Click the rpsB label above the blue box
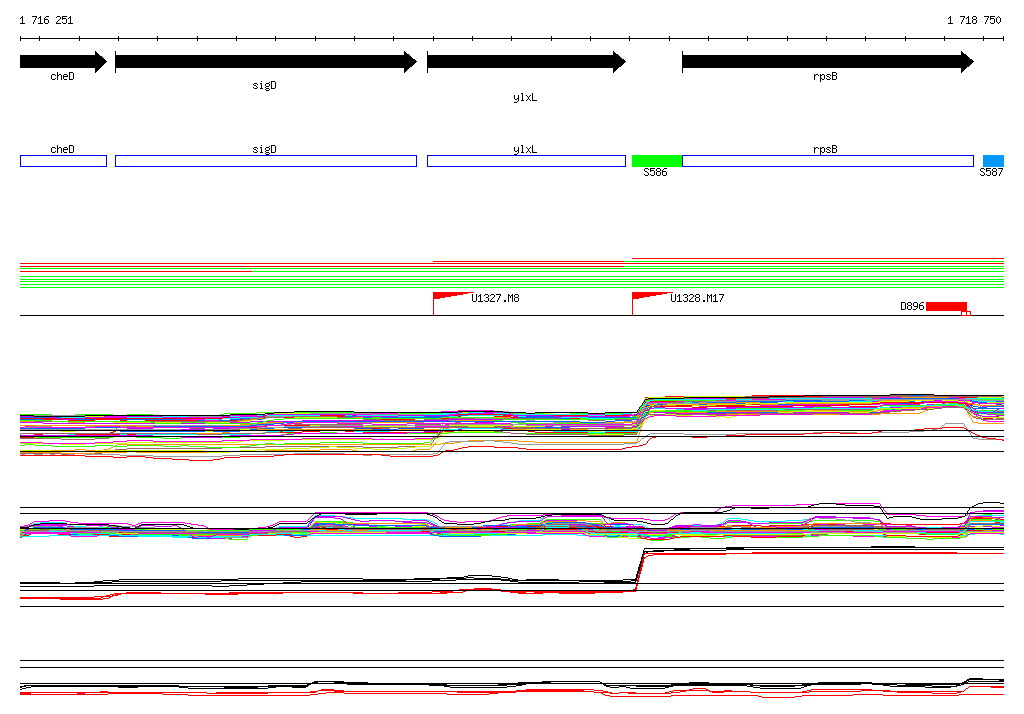 [825, 150]
